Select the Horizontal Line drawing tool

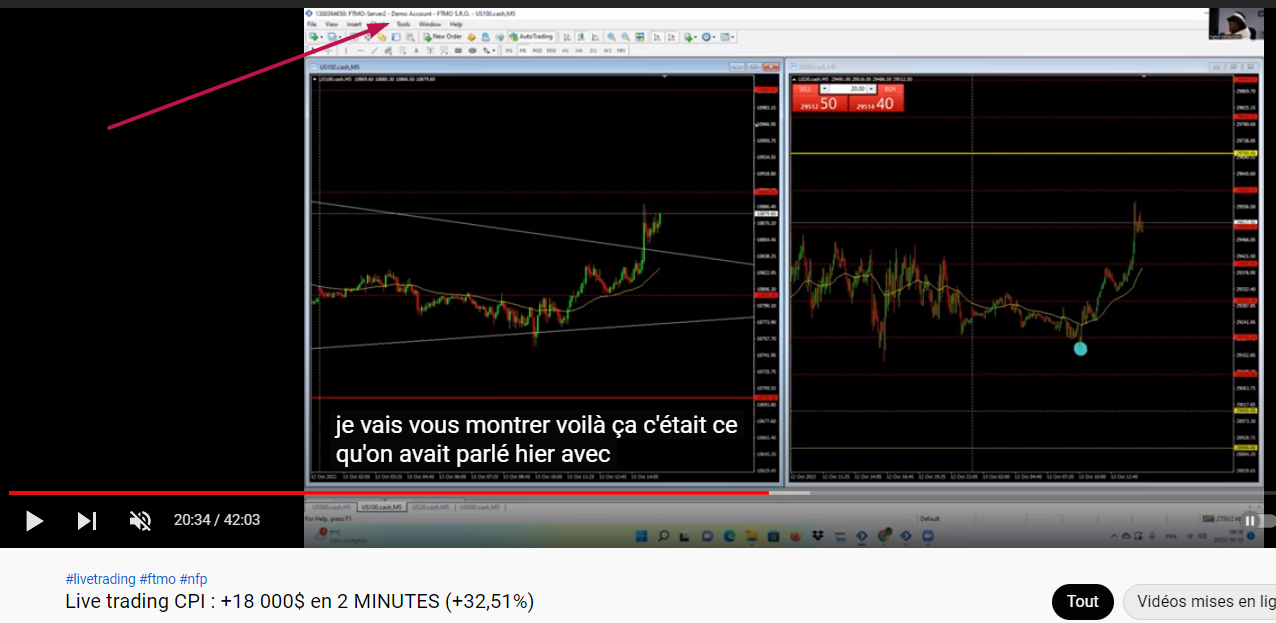(360, 50)
